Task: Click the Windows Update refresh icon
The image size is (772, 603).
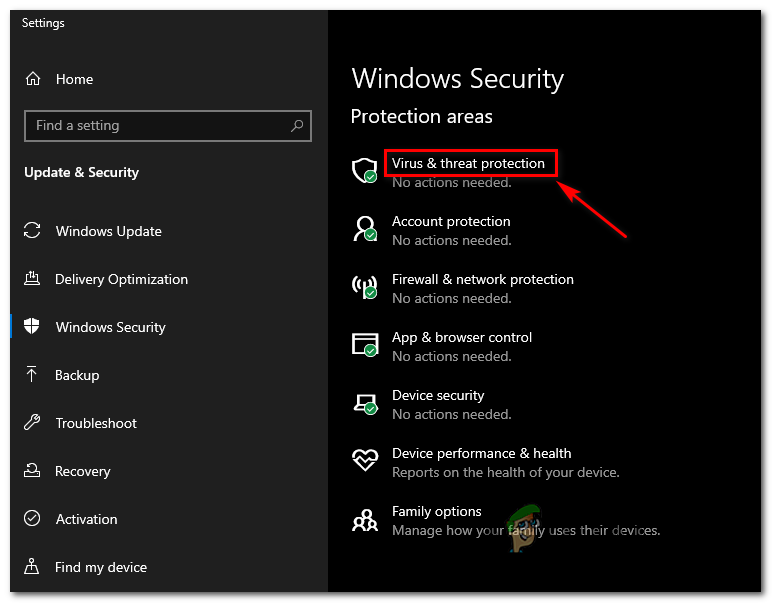Action: pos(33,231)
